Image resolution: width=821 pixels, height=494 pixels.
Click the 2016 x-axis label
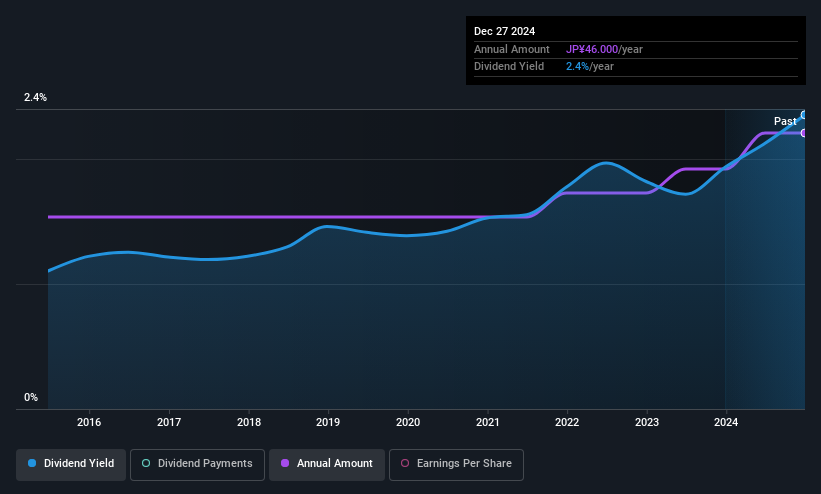[89, 422]
